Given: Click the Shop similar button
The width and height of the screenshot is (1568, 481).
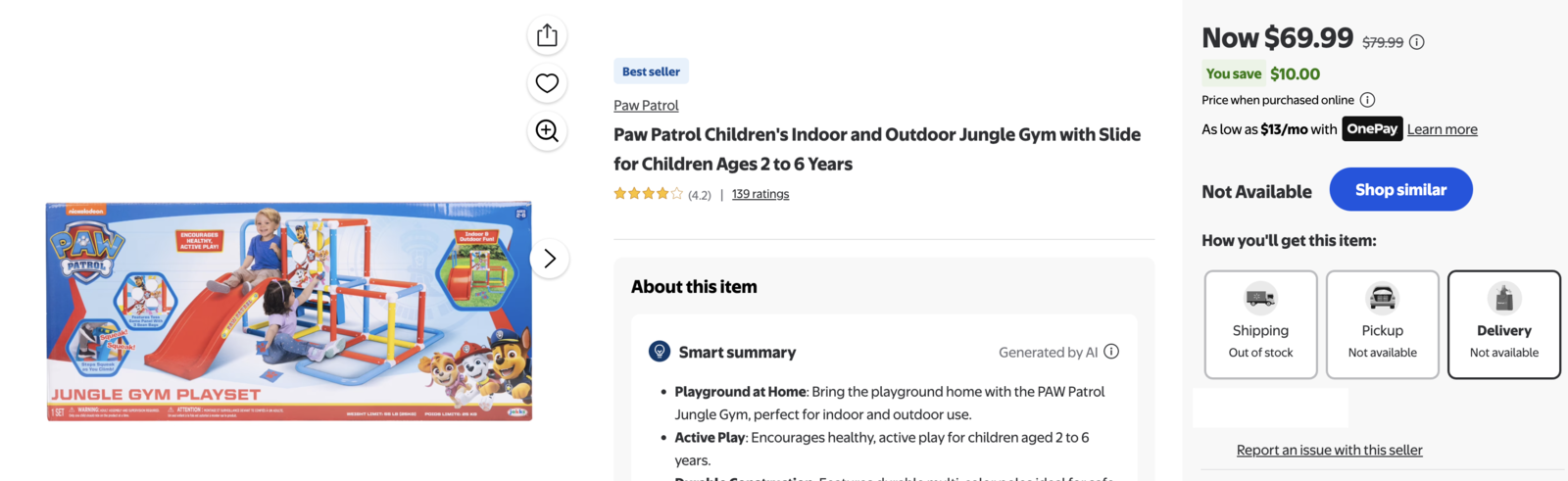Looking at the screenshot, I should point(1400,189).
